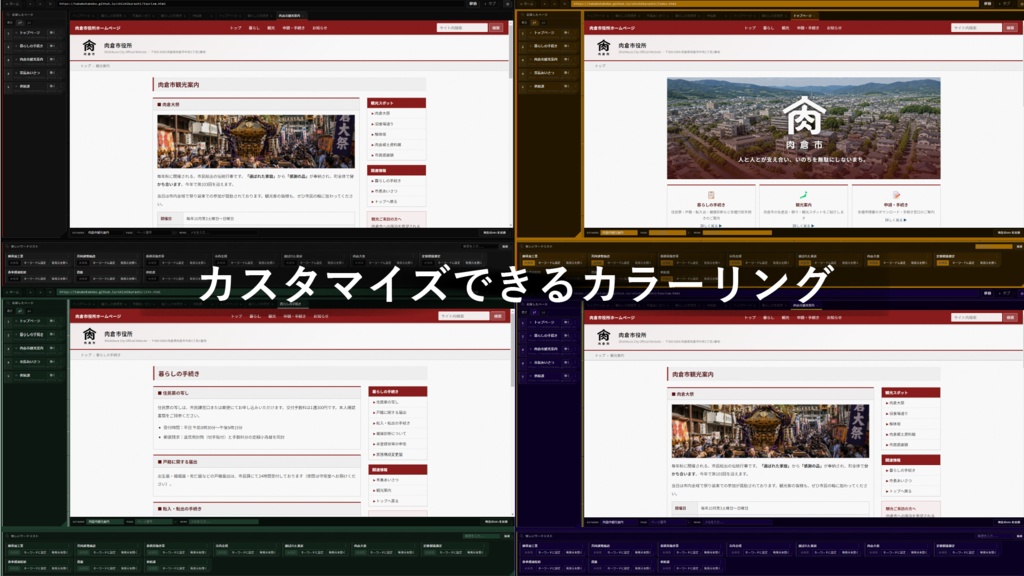This screenshot has width=1024, height=576.
Task: Open 暮らし in the black window's red navigation bar
Action: pos(254,28)
